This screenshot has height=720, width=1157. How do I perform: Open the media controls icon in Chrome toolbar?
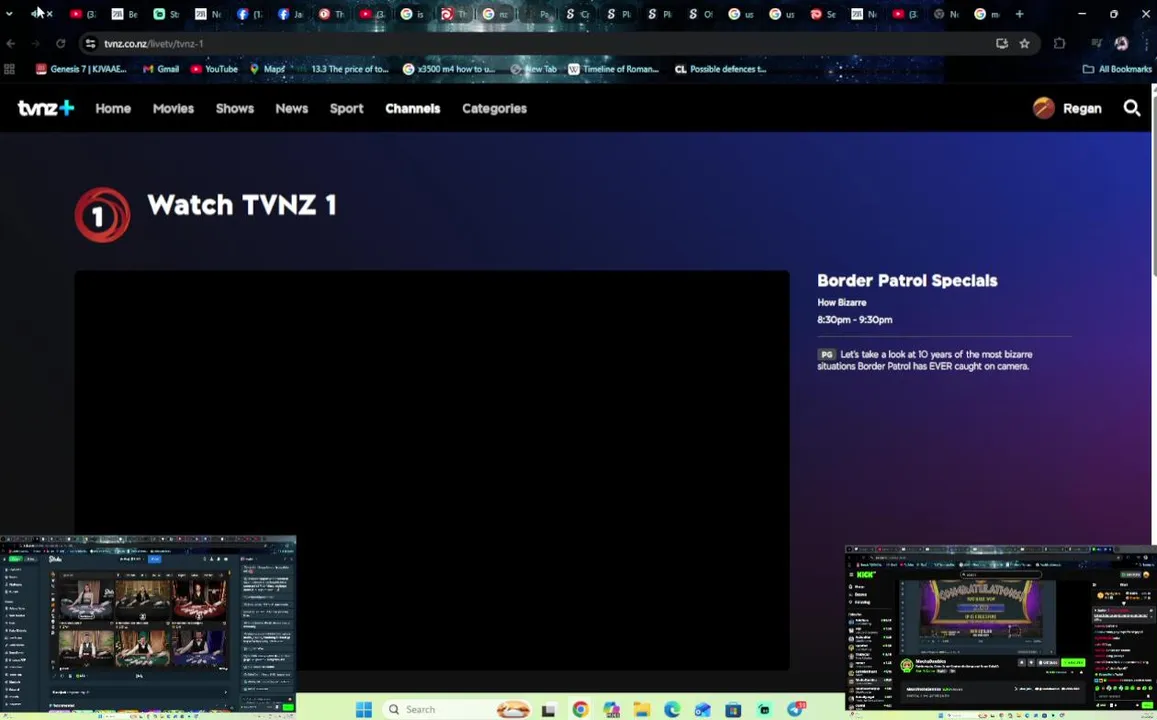click(1096, 44)
